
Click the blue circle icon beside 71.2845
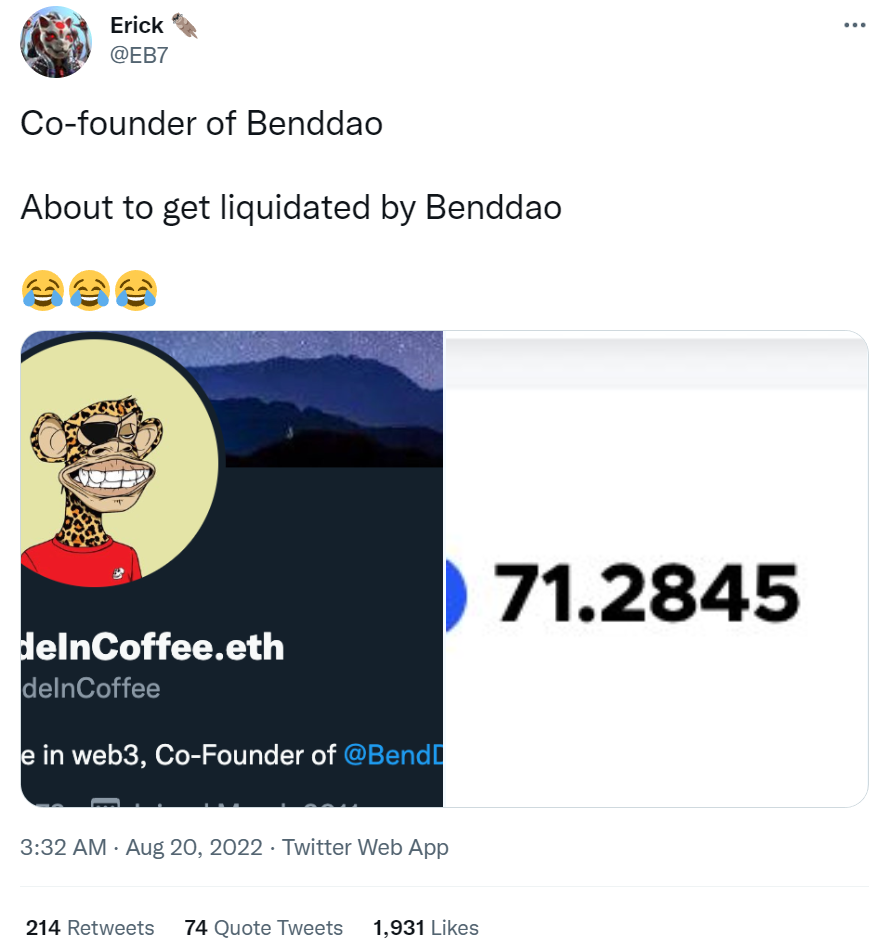pyautogui.click(x=456, y=593)
